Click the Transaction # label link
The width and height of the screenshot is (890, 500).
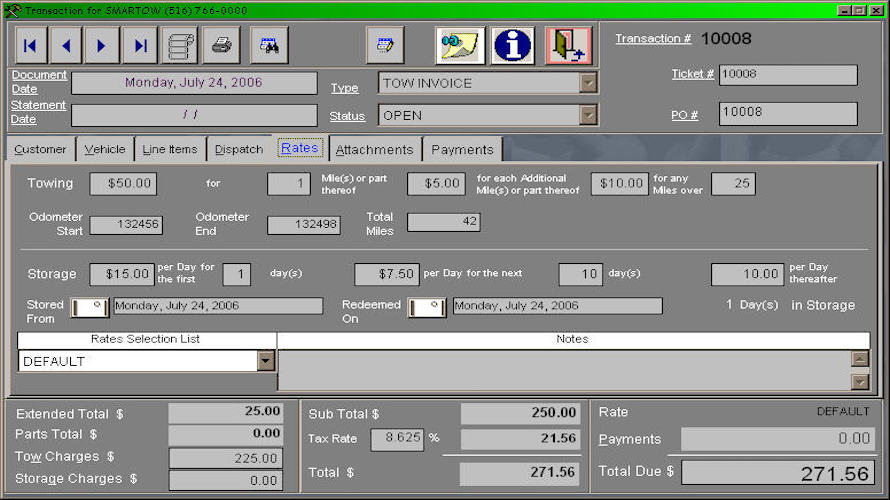653,39
